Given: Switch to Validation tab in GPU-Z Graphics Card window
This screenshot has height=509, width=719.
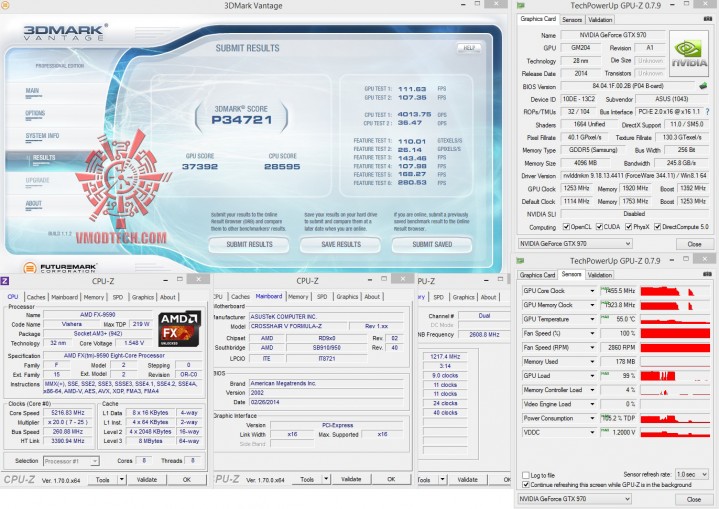Looking at the screenshot, I should [600, 20].
